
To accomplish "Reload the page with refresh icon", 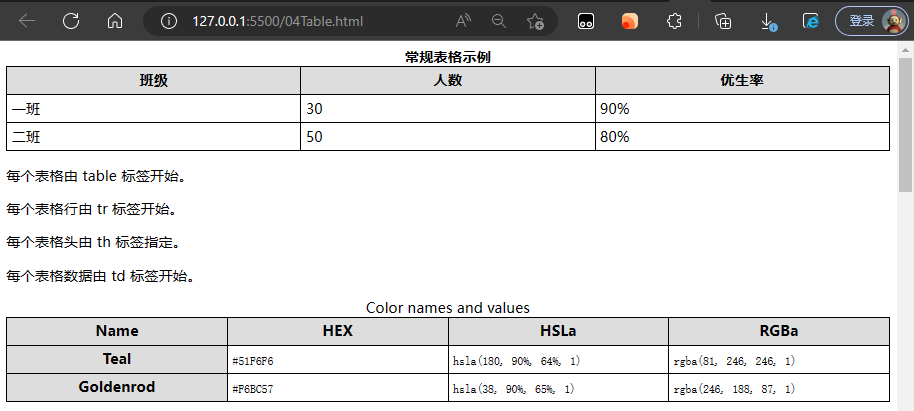I will pyautogui.click(x=71, y=22).
